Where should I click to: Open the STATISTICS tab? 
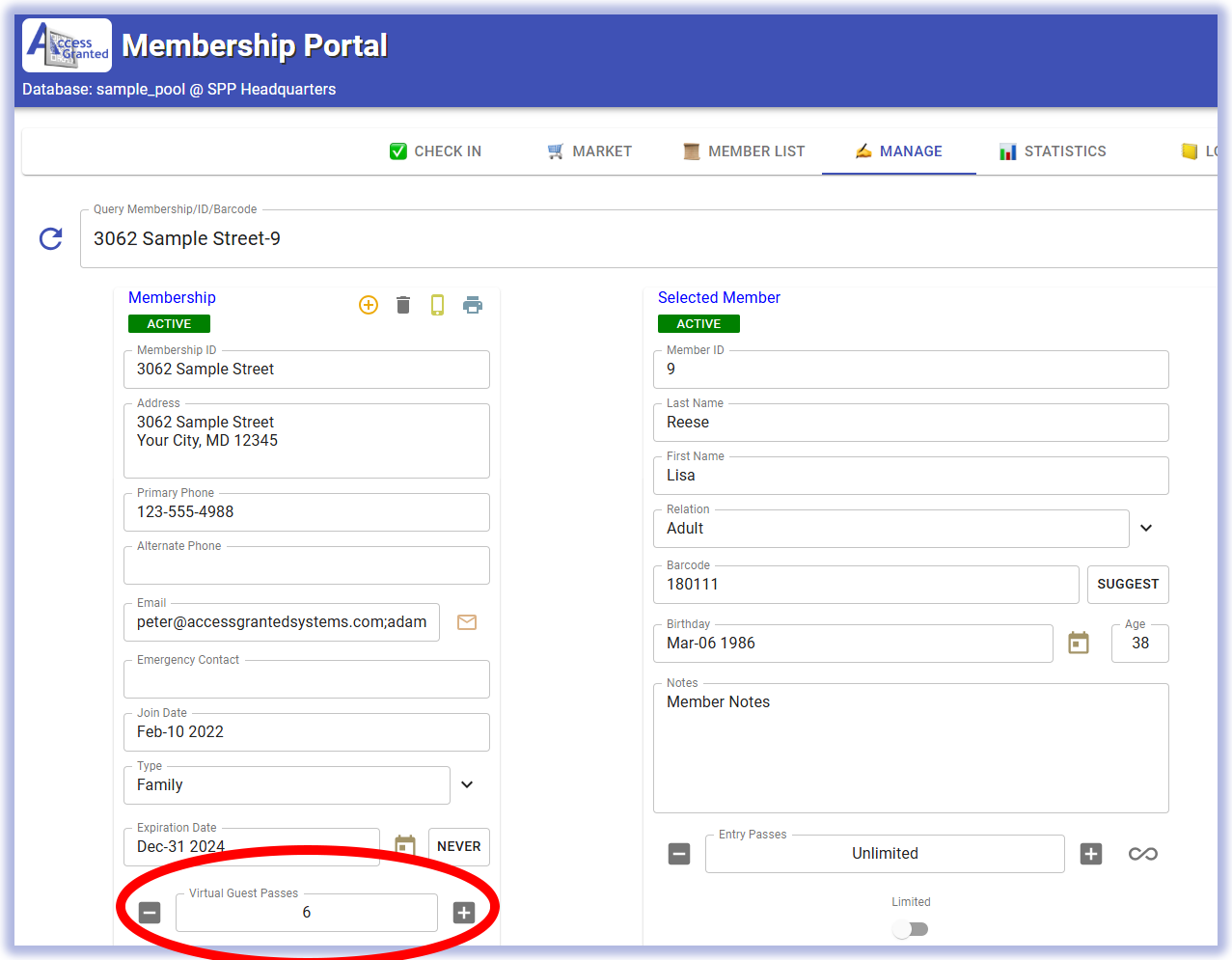tap(1053, 151)
